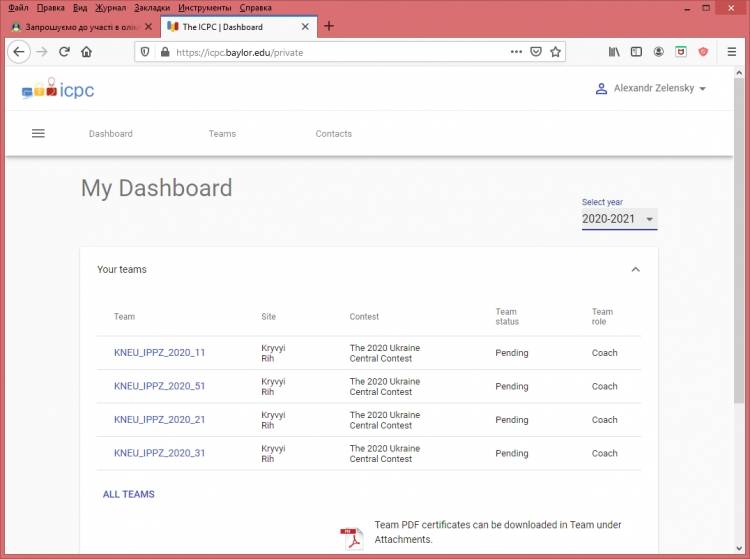Open the Contacts navigation tab
This screenshot has height=559, width=750.
333,134
